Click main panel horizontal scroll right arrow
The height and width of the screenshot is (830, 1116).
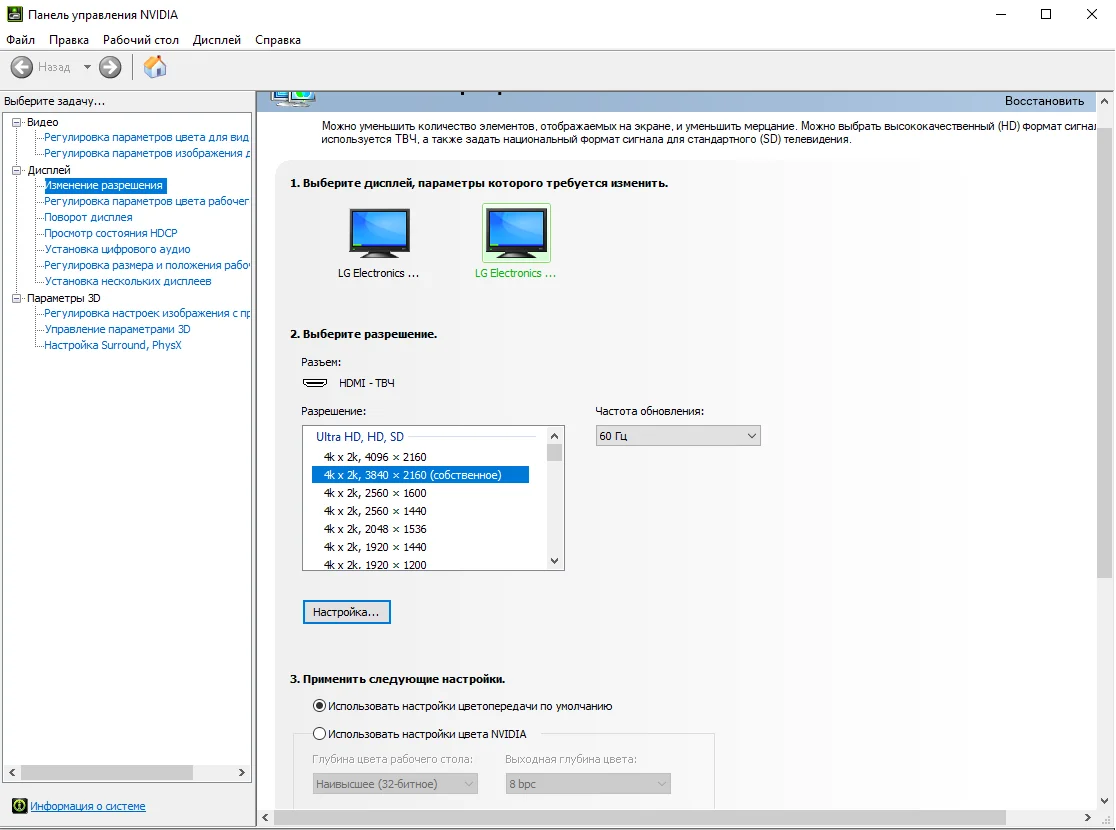[x=1088, y=817]
